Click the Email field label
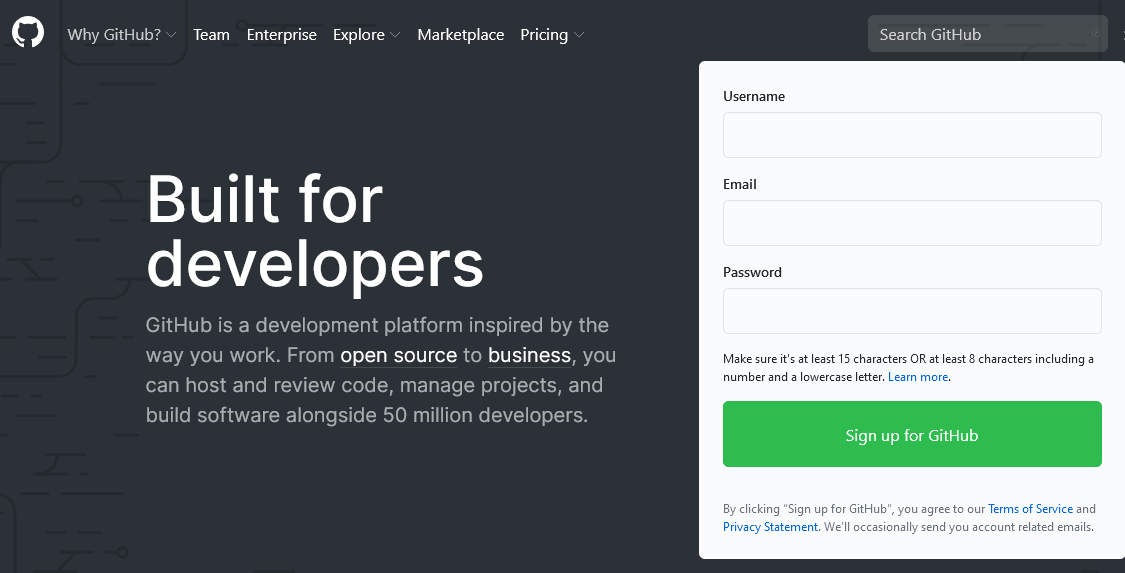The height and width of the screenshot is (573, 1125). (740, 184)
